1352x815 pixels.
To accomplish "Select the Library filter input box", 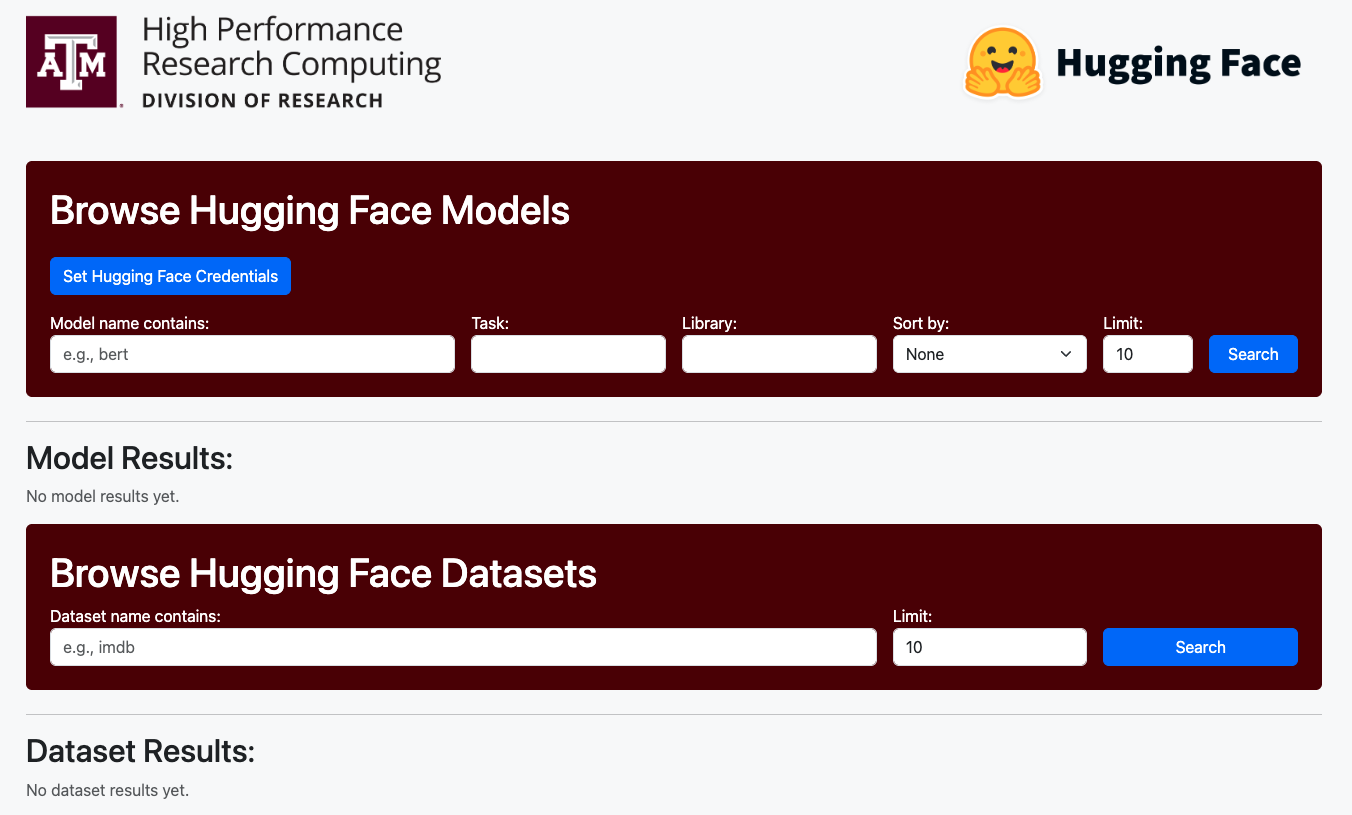I will pos(779,354).
